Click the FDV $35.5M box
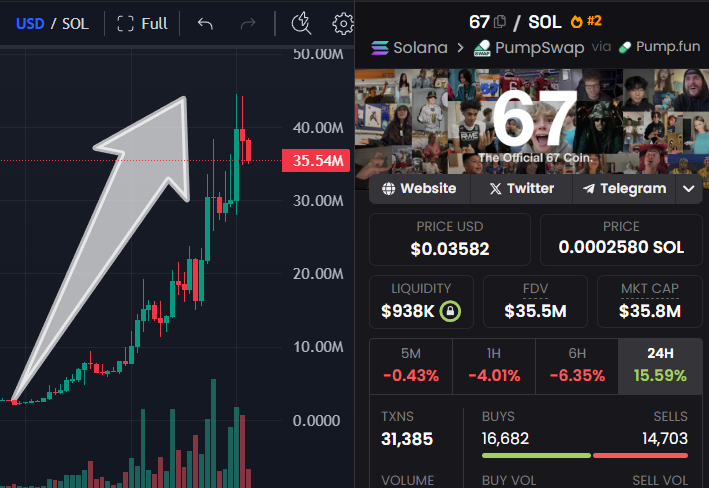Screen dimensions: 709x488 [x=535, y=302]
